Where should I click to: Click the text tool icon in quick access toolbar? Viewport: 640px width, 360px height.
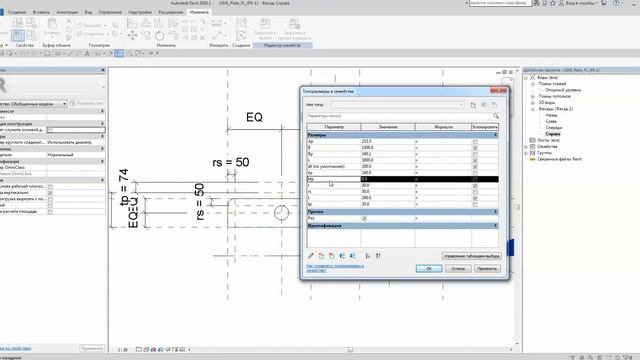87,53
